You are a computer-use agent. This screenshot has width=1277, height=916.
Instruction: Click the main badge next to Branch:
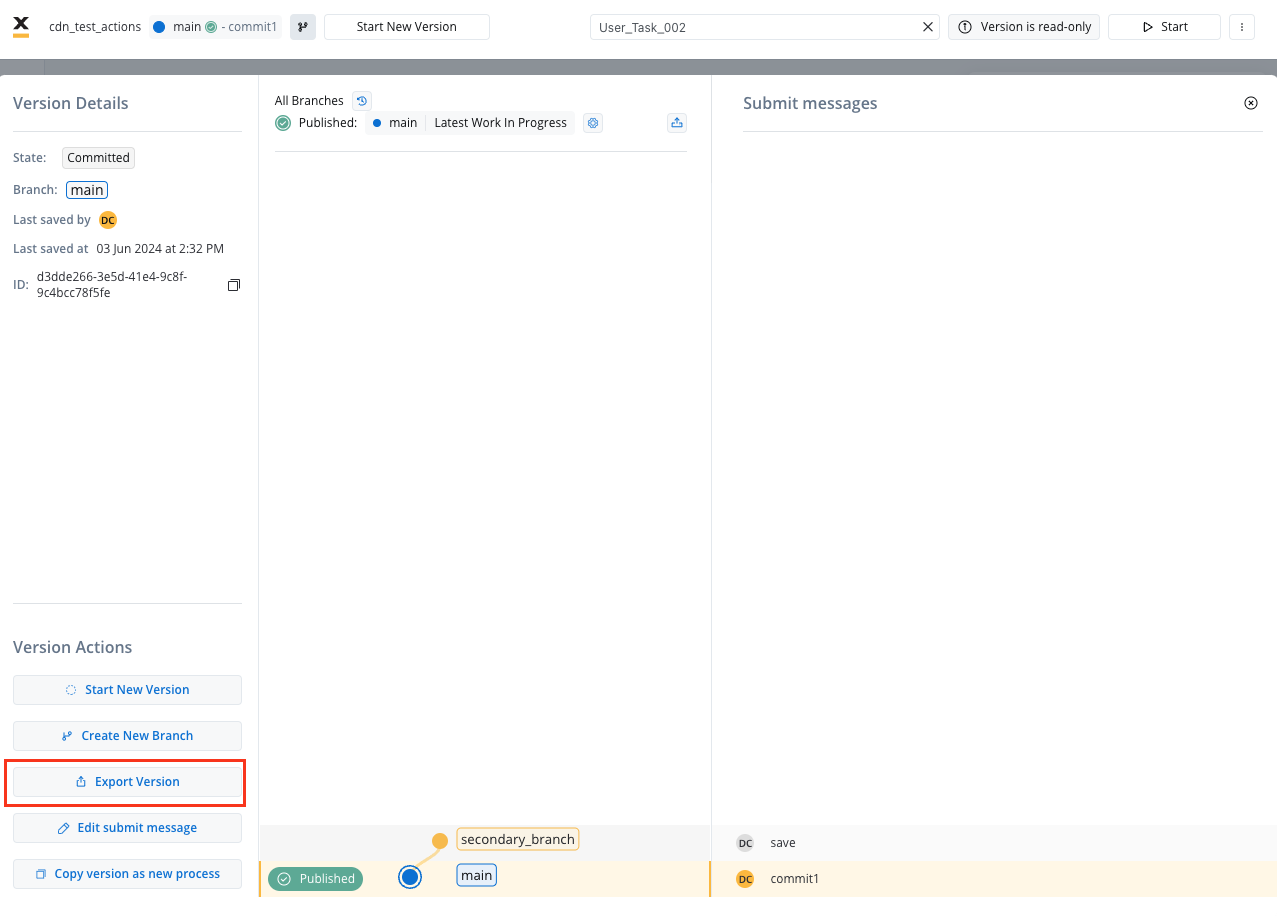(87, 190)
